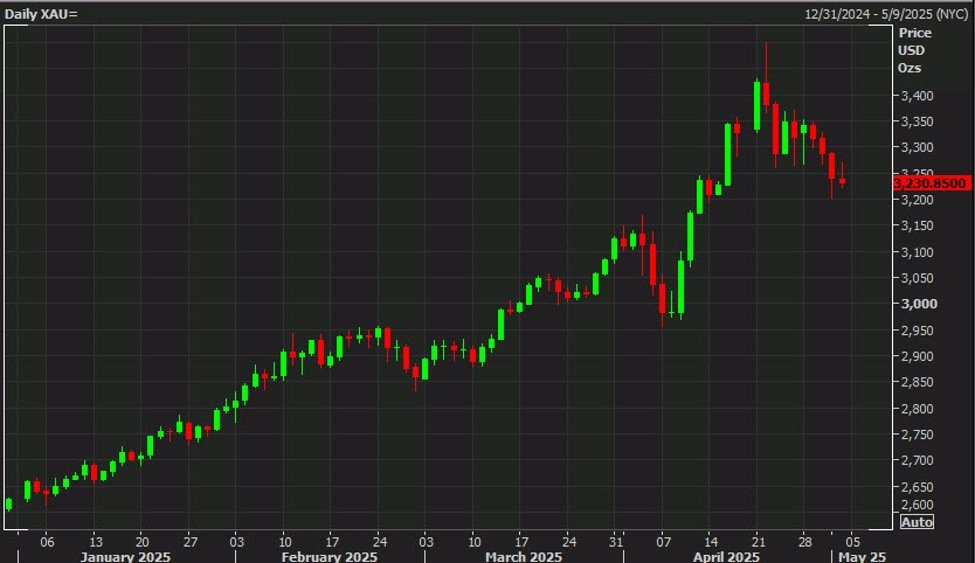975x563 pixels.
Task: Click the Auto scale button
Action: 917,522
